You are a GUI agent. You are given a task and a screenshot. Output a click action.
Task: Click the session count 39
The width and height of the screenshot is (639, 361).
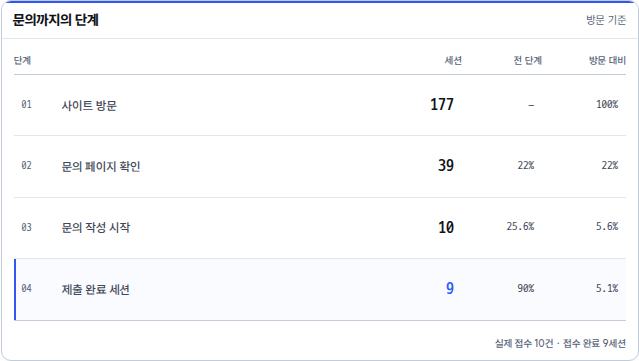click(x=446, y=165)
